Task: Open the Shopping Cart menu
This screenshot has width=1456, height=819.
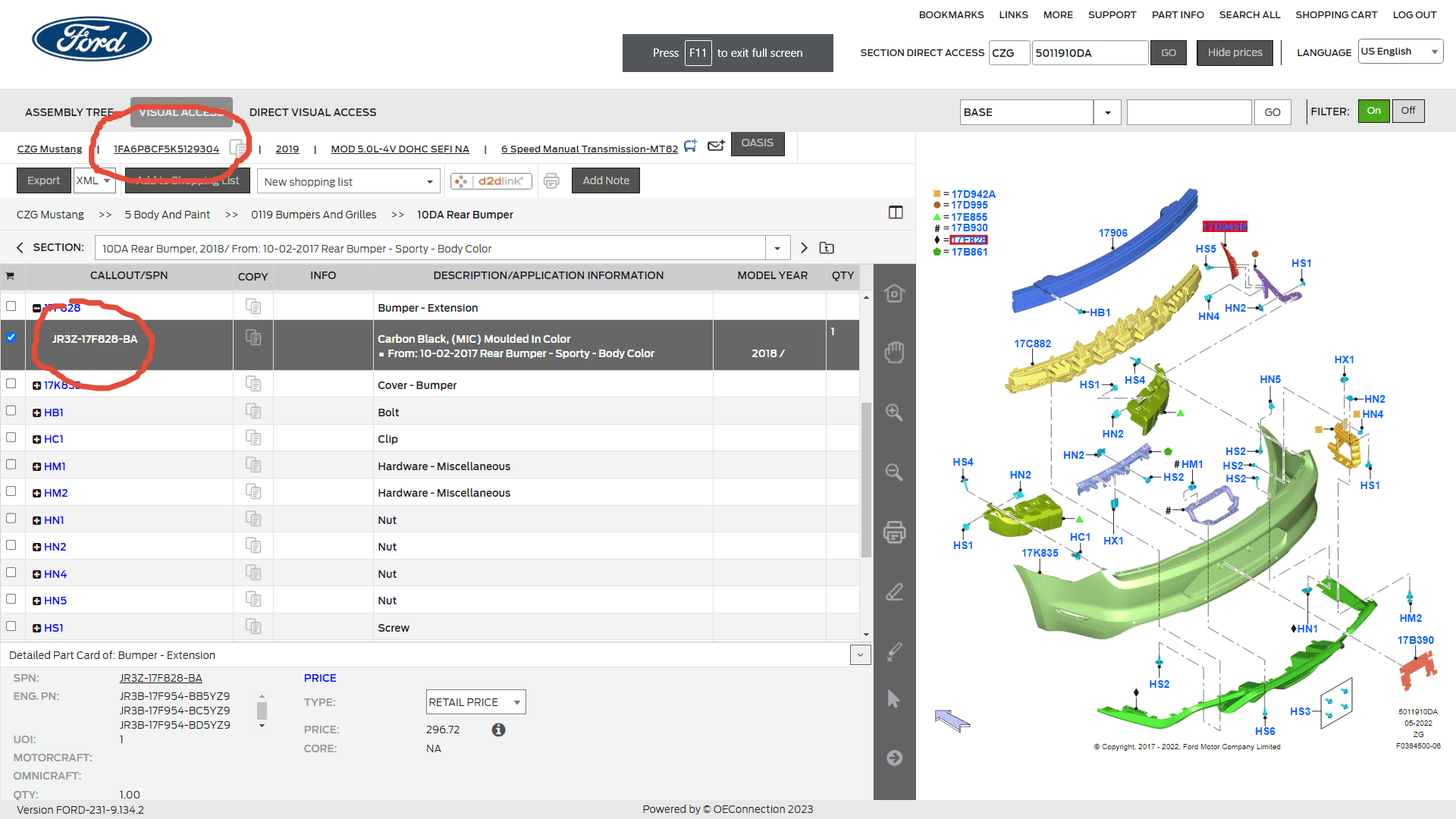Action: [1336, 14]
